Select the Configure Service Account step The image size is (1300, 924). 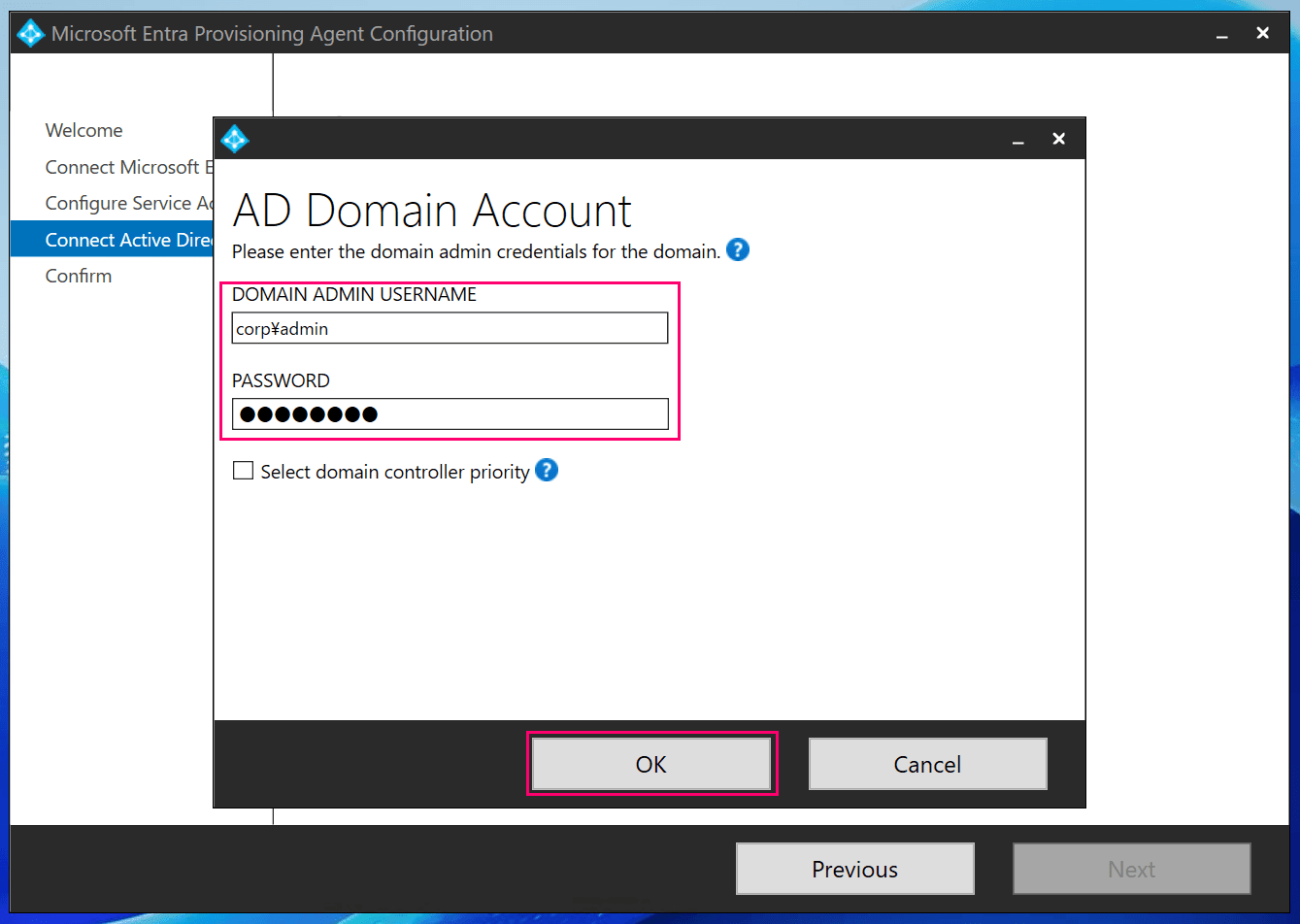coord(128,203)
